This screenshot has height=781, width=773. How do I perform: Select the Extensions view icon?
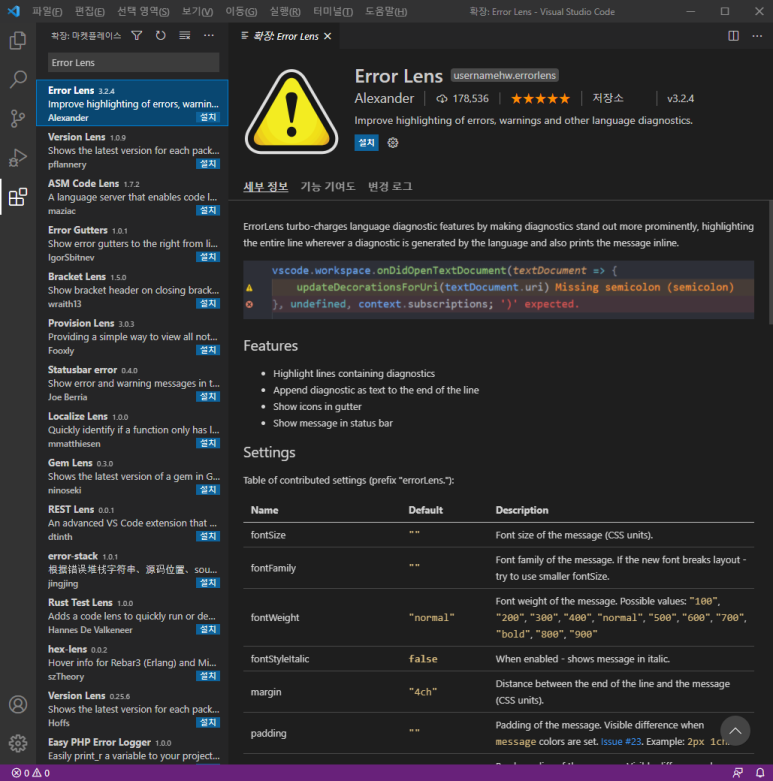(18, 197)
